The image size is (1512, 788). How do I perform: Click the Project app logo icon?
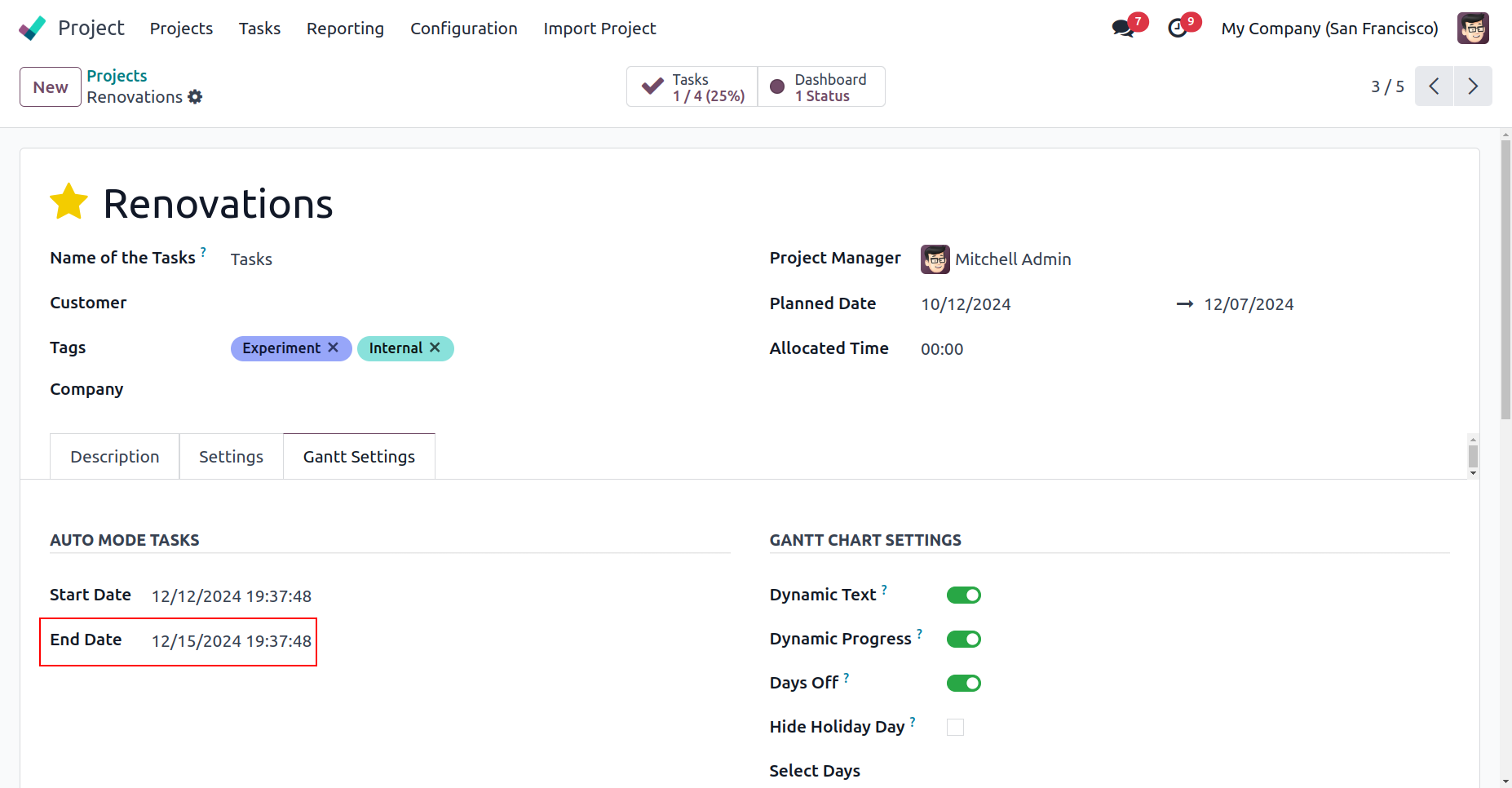[x=33, y=29]
